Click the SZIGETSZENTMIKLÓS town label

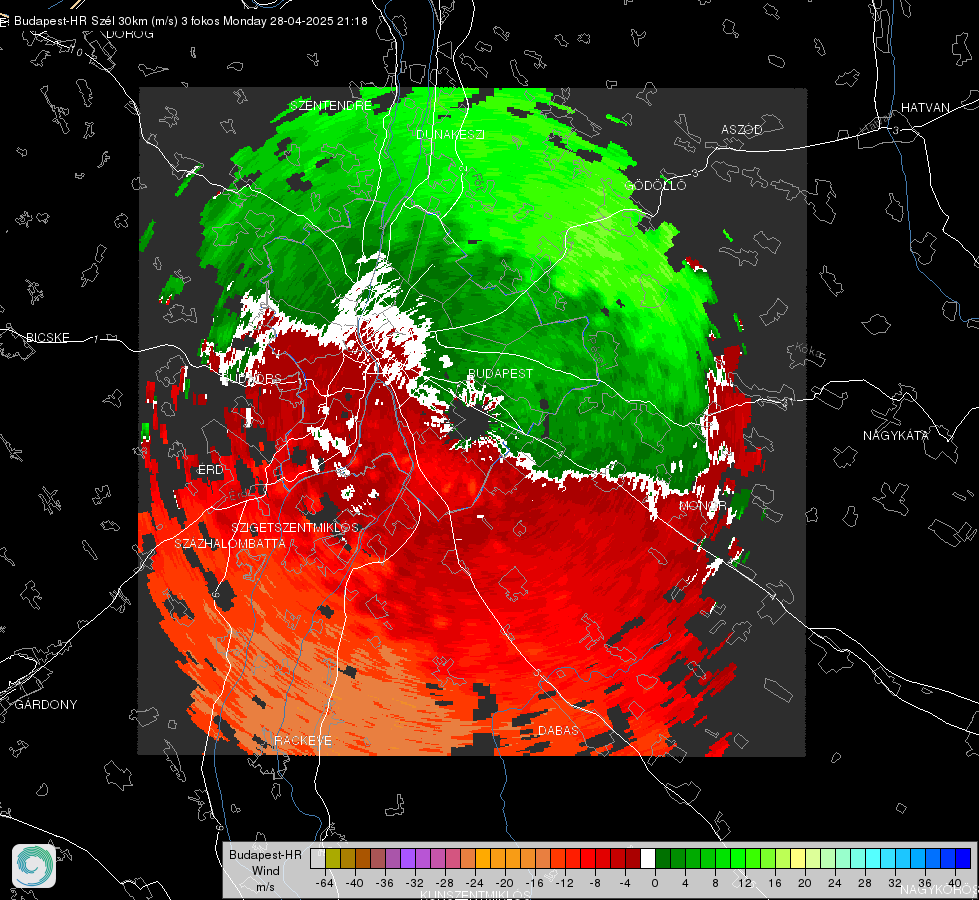click(x=295, y=527)
